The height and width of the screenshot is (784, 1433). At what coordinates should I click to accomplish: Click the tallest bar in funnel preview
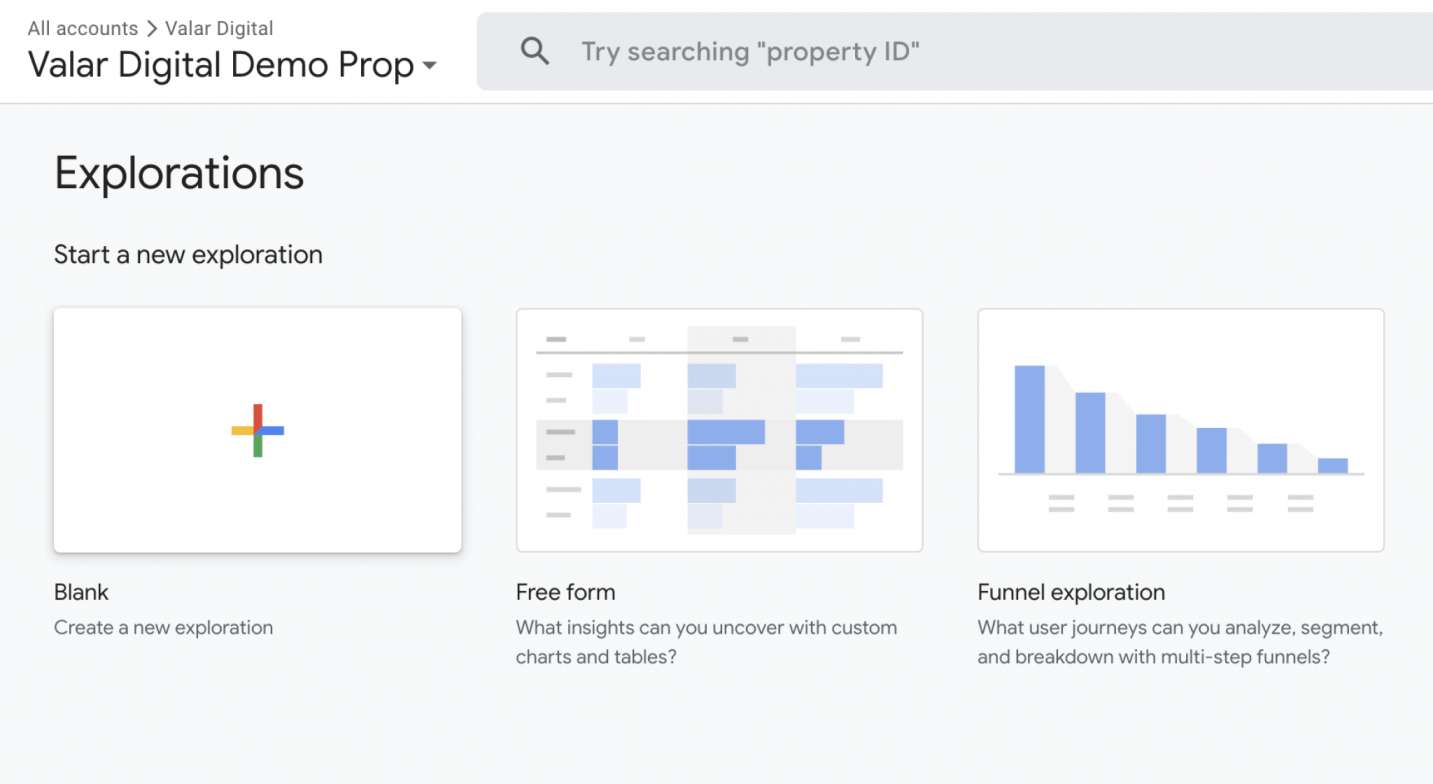1029,419
